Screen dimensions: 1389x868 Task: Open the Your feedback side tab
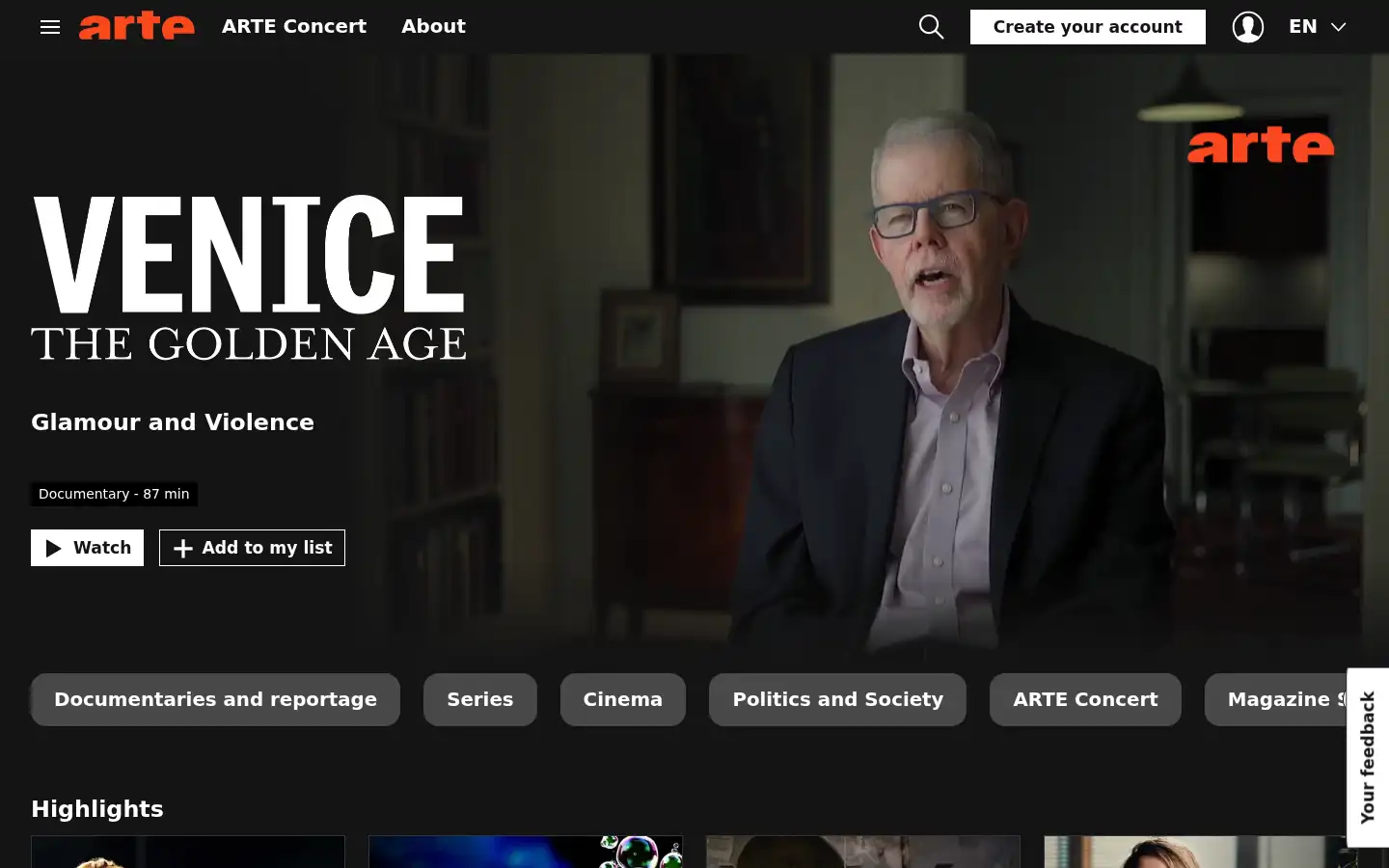click(1368, 757)
